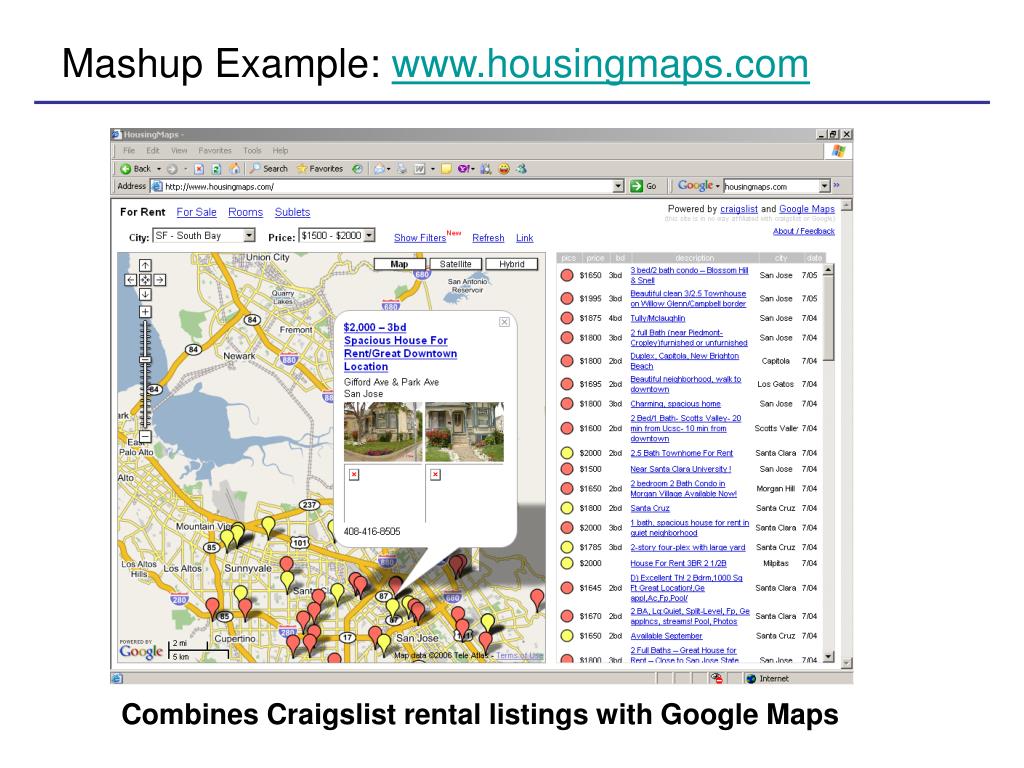Image resolution: width=1024 pixels, height=768 pixels.
Task: Click the browser Forward arrow icon
Action: [x=172, y=168]
